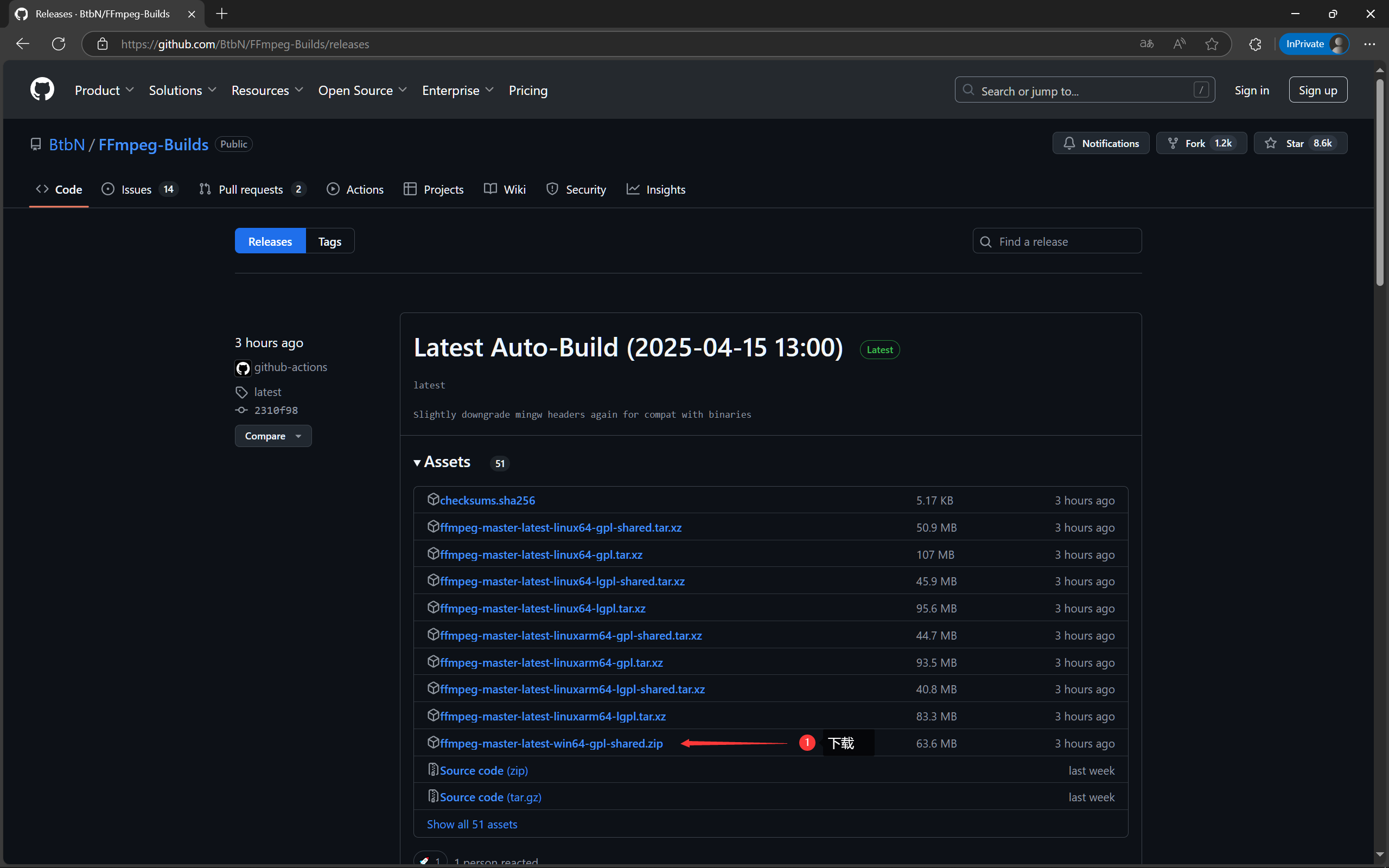The width and height of the screenshot is (1389, 868).
Task: Click the github-actions avatar icon
Action: 243,368
